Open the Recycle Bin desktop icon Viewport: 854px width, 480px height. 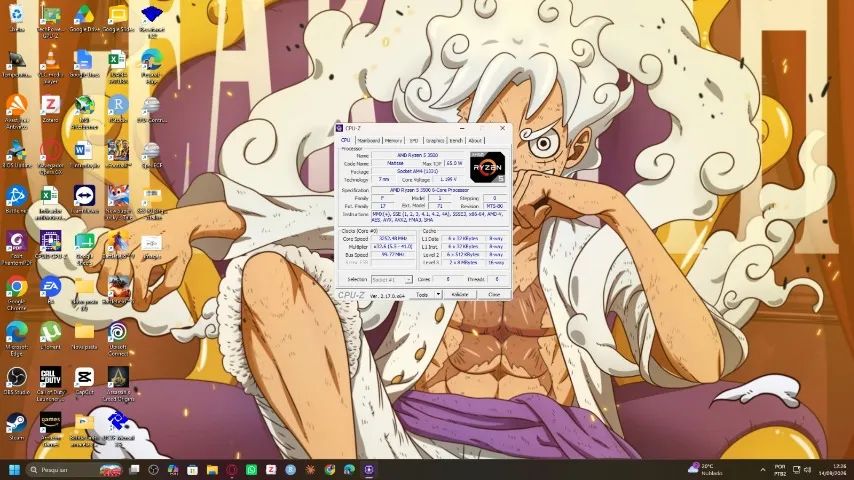[17, 19]
